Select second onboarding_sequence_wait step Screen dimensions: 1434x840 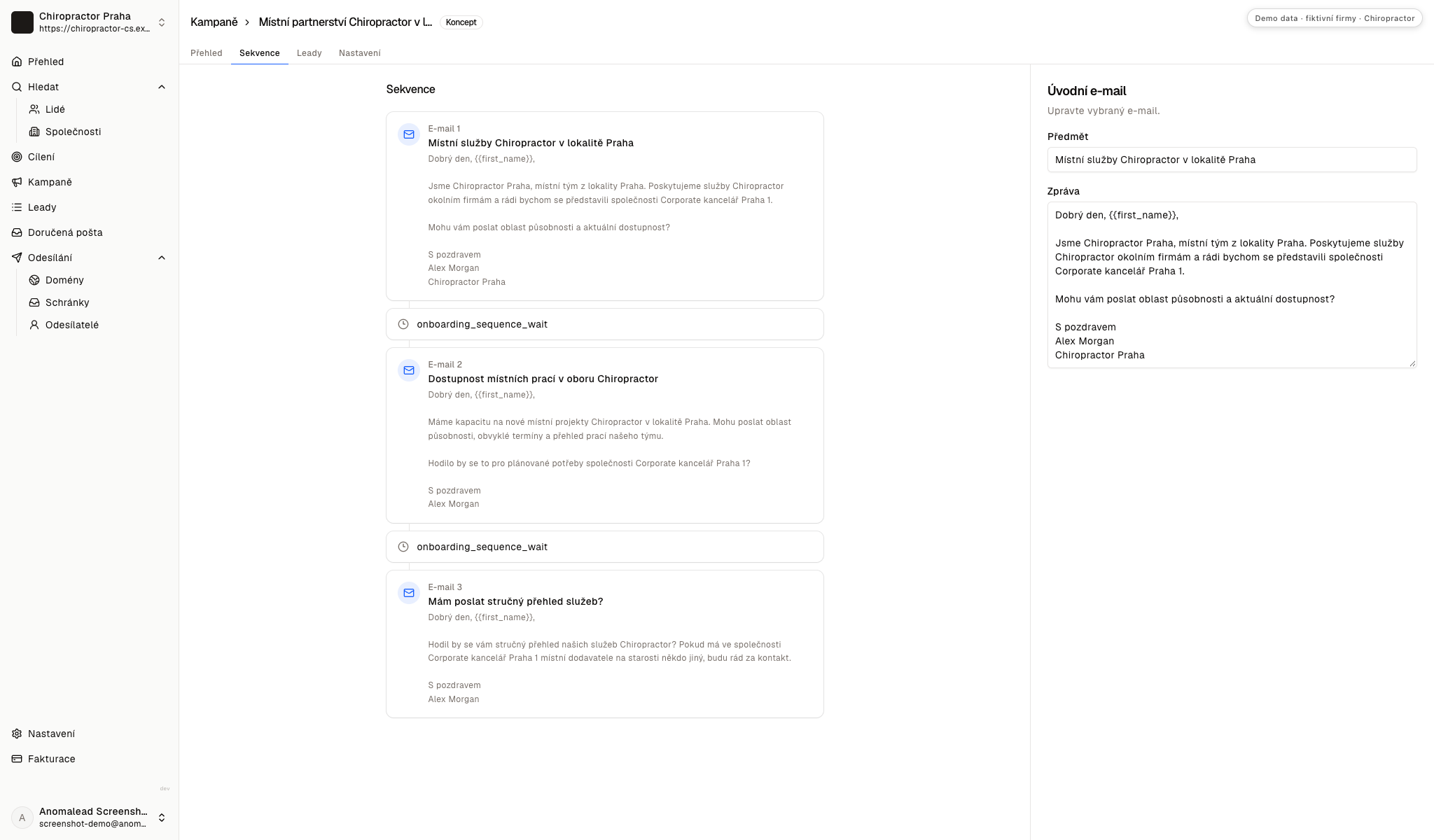(x=605, y=547)
